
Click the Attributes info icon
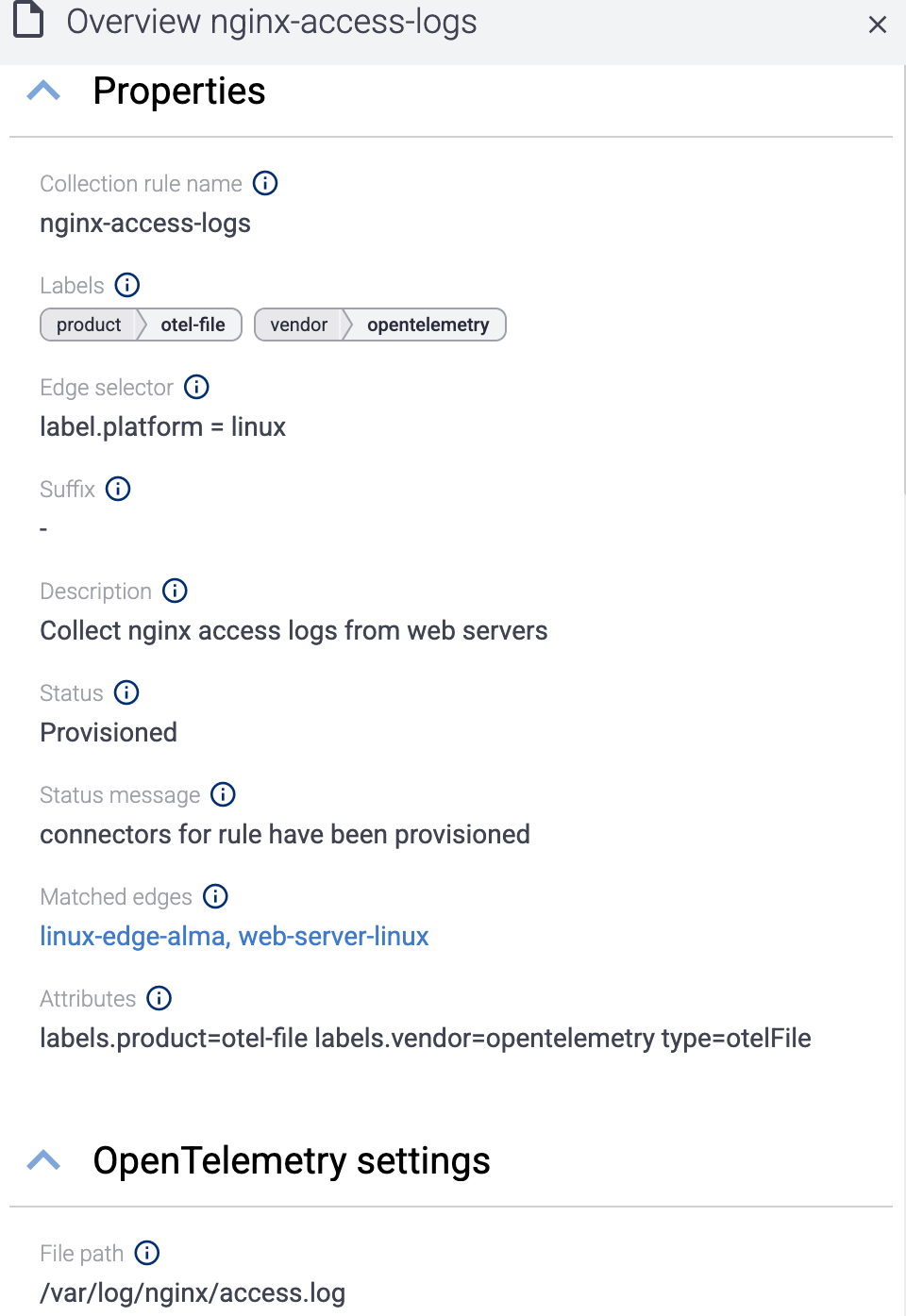click(x=159, y=998)
